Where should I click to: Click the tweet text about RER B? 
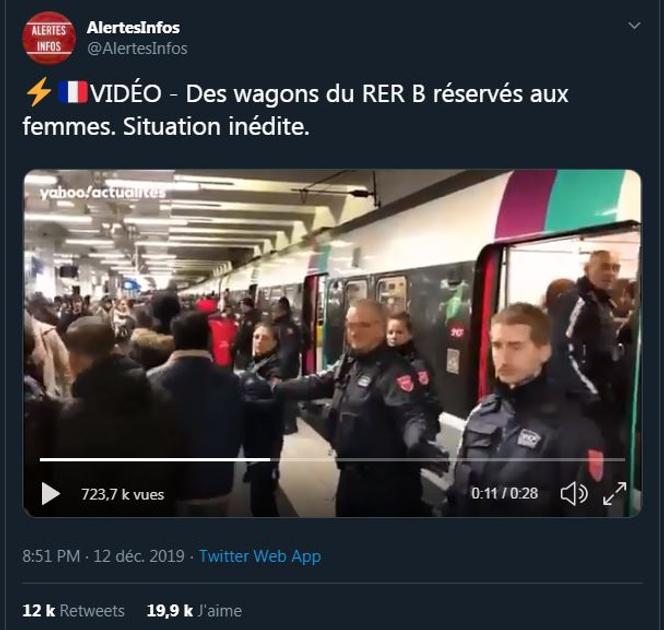pyautogui.click(x=295, y=110)
